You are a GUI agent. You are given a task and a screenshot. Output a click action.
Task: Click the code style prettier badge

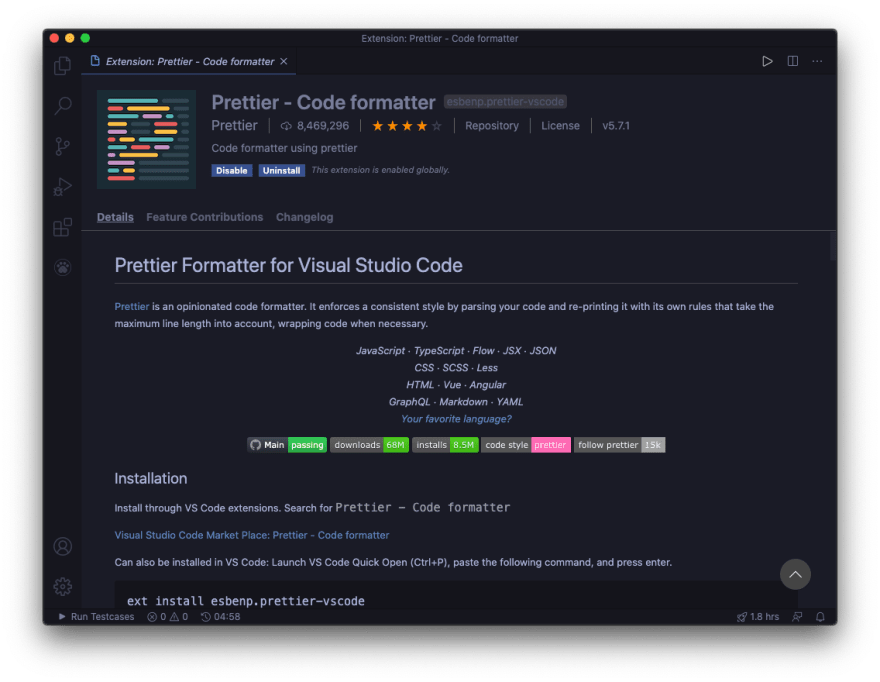tap(526, 445)
